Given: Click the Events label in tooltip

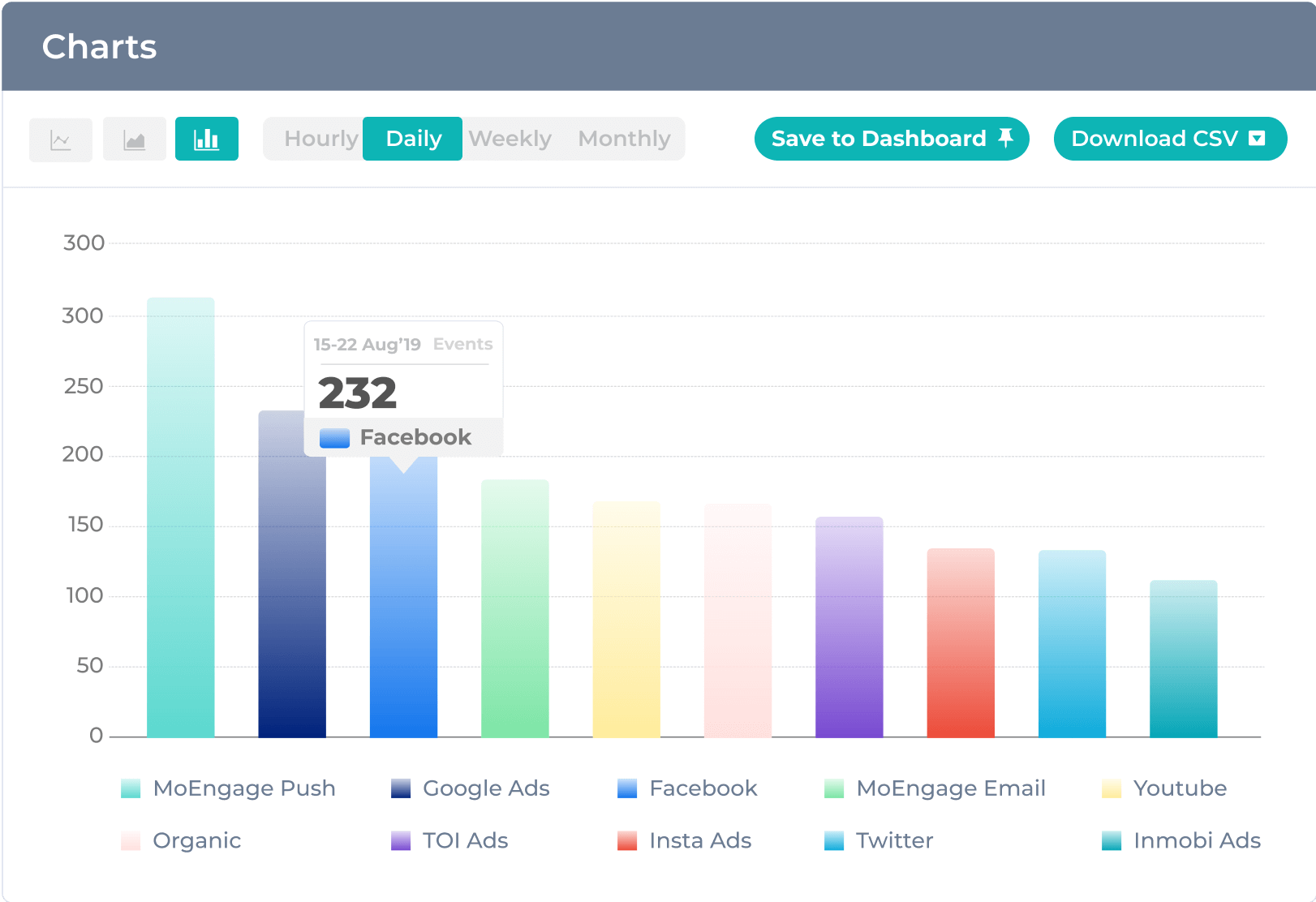Looking at the screenshot, I should coord(463,344).
